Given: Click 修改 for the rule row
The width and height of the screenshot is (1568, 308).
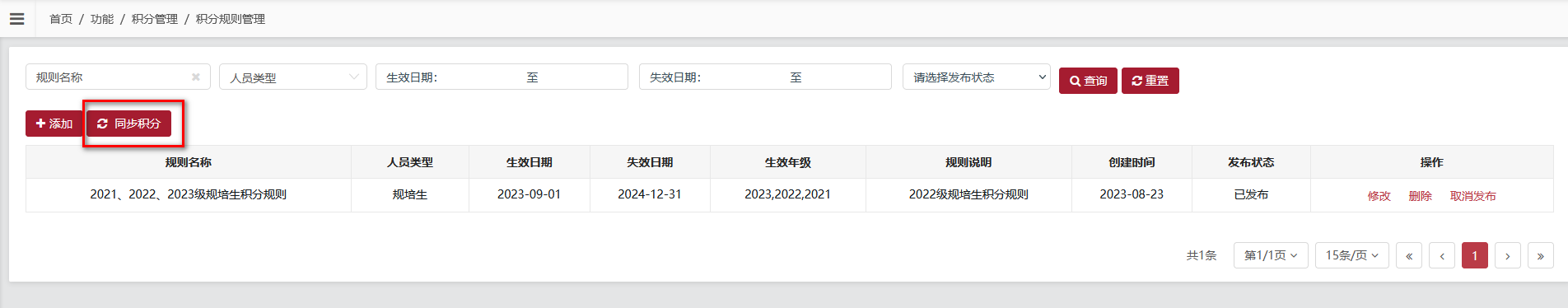Looking at the screenshot, I should coord(1379,196).
